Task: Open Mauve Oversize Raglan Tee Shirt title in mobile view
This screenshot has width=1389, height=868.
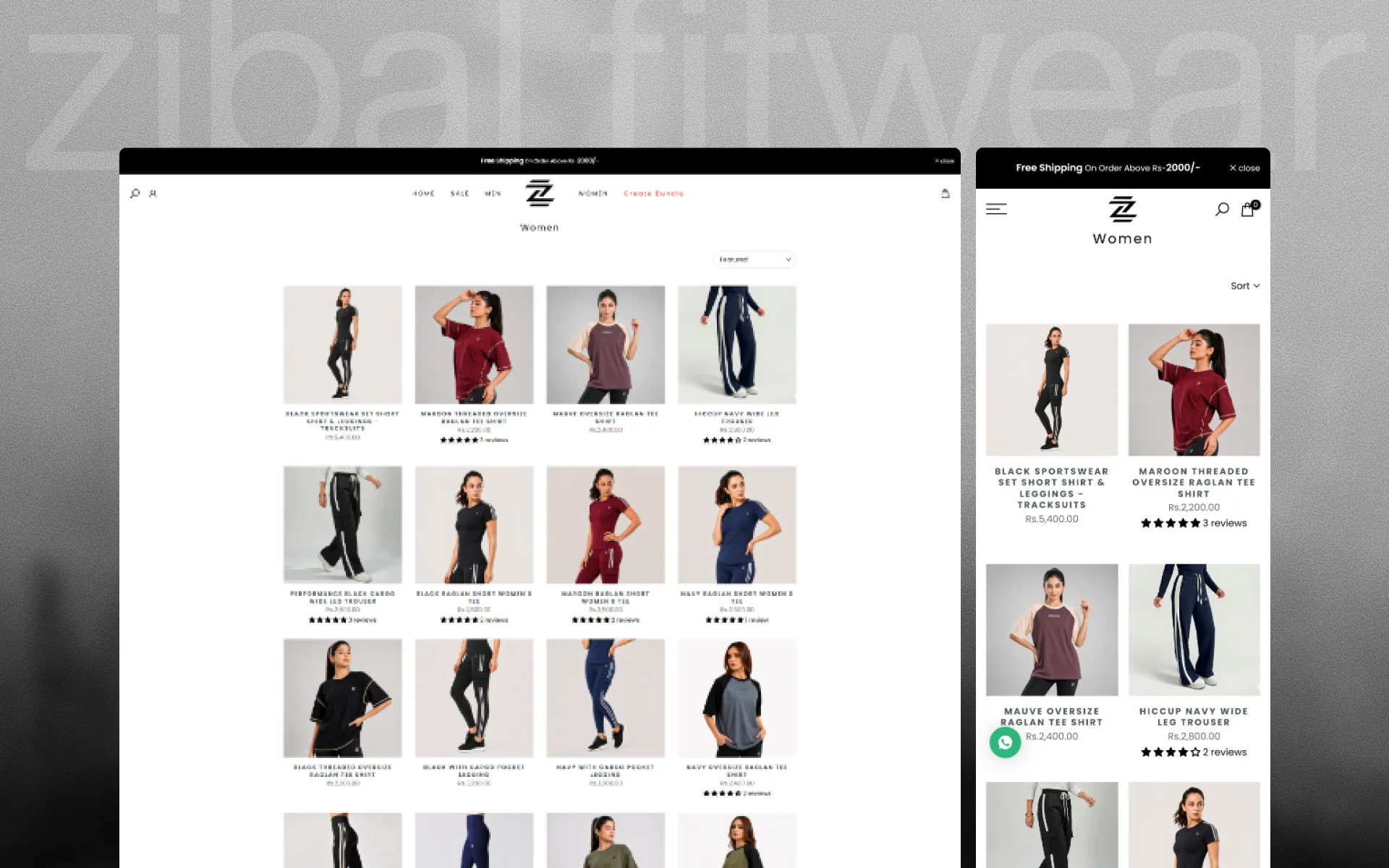Action: pyautogui.click(x=1052, y=717)
